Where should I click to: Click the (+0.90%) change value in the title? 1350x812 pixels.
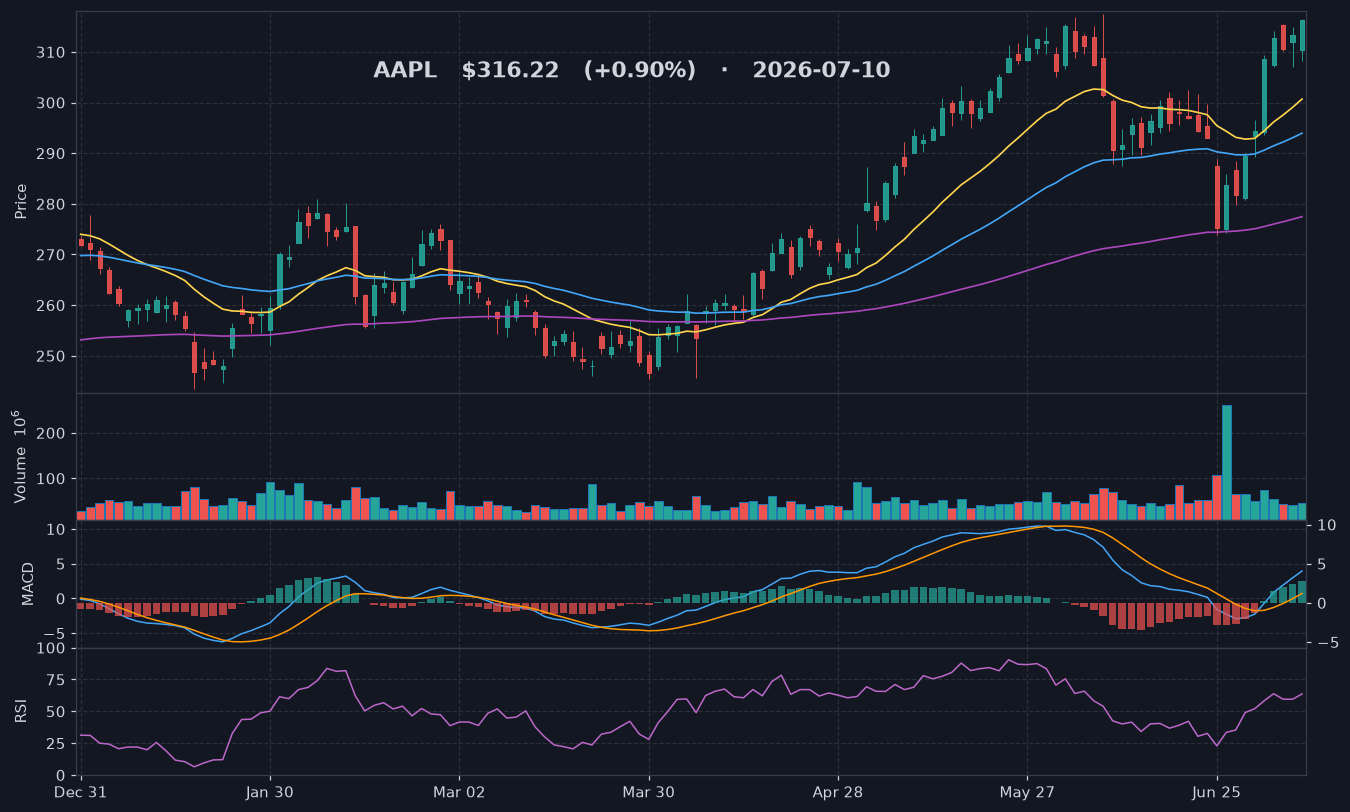pos(640,71)
